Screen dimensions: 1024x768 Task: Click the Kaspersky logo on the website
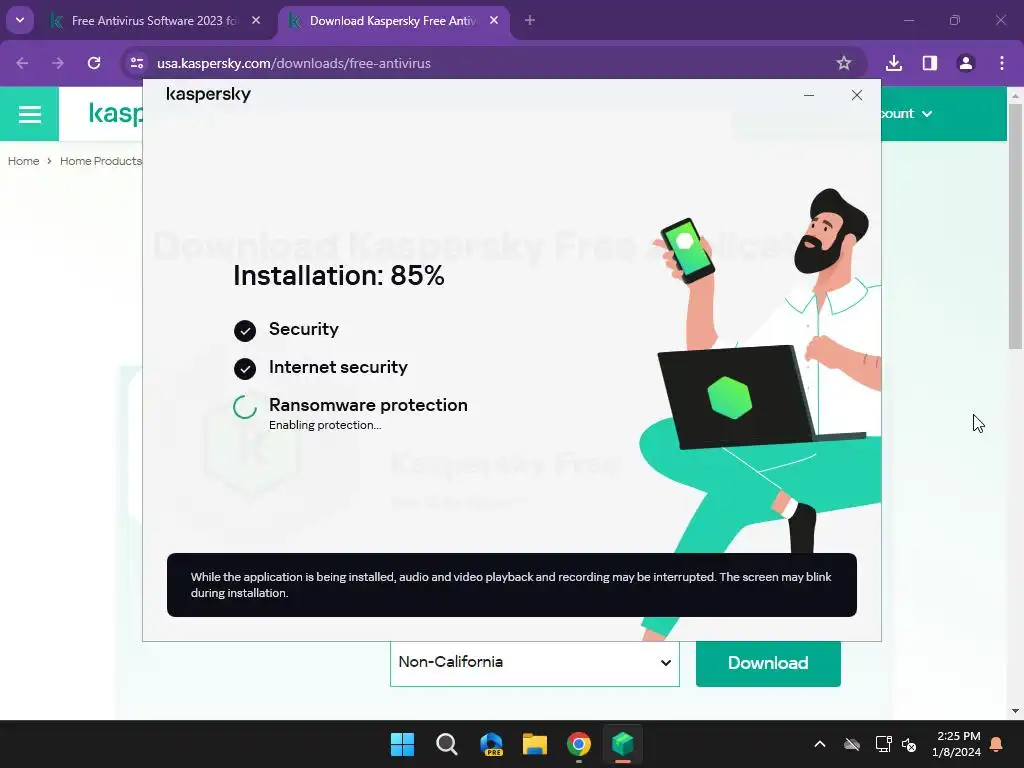pos(116,114)
